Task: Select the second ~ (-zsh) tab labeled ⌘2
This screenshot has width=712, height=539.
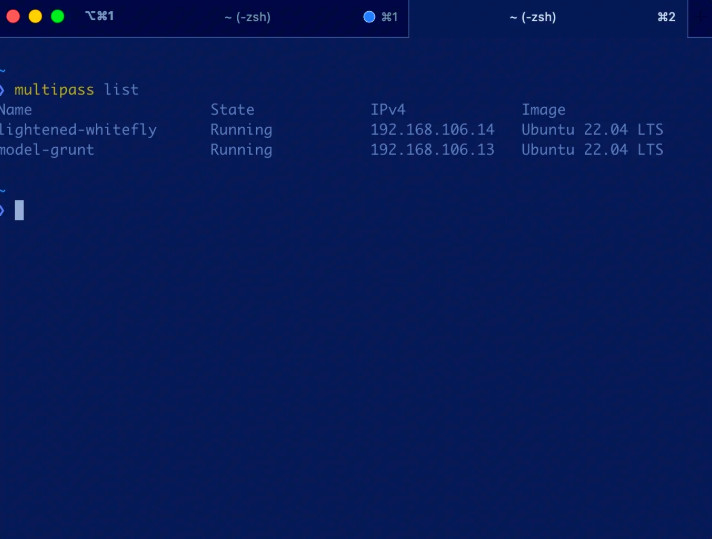Action: tap(548, 17)
